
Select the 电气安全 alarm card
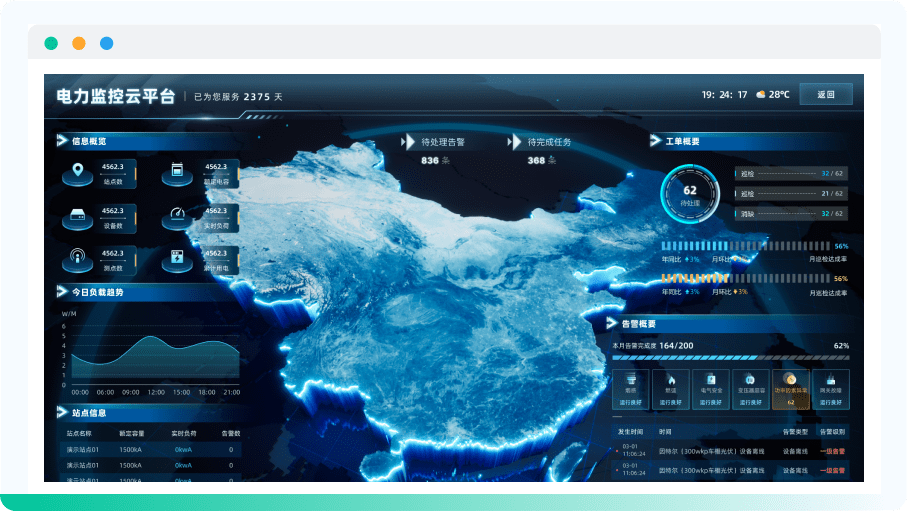[x=711, y=389]
